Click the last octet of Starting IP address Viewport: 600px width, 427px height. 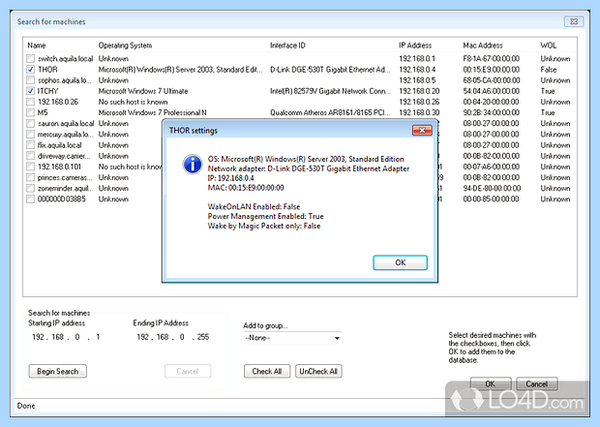pos(98,337)
